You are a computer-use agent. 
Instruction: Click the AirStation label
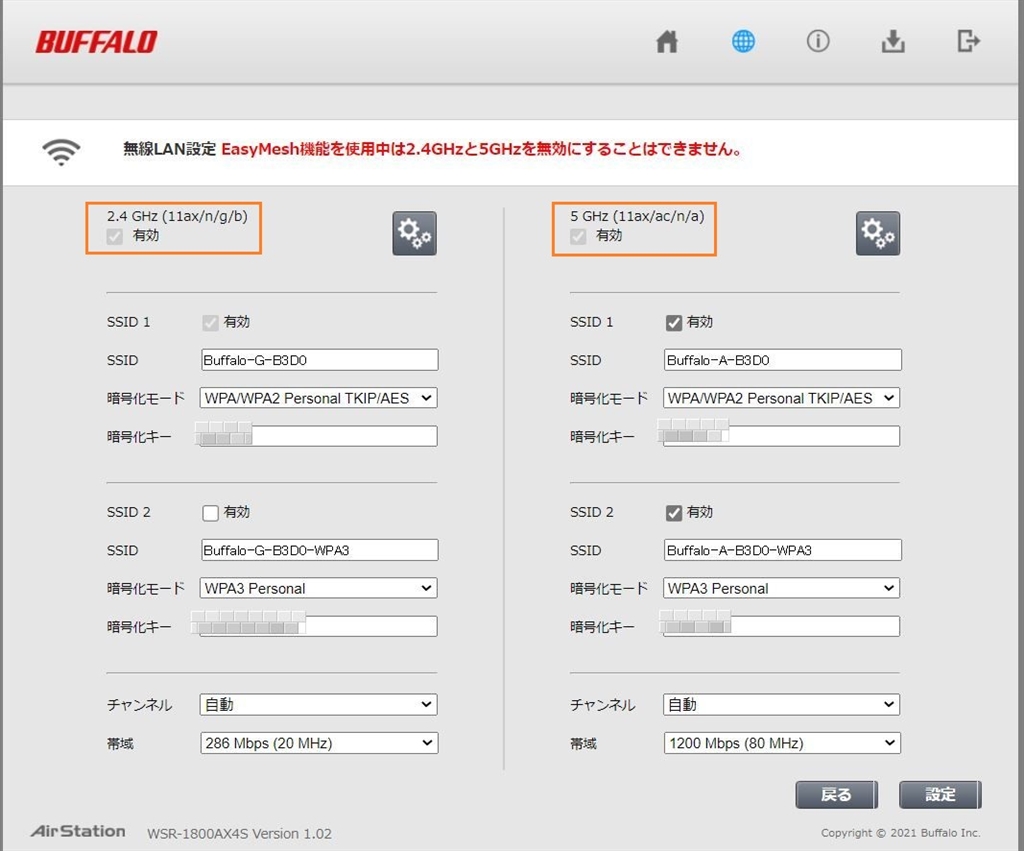pyautogui.click(x=78, y=831)
